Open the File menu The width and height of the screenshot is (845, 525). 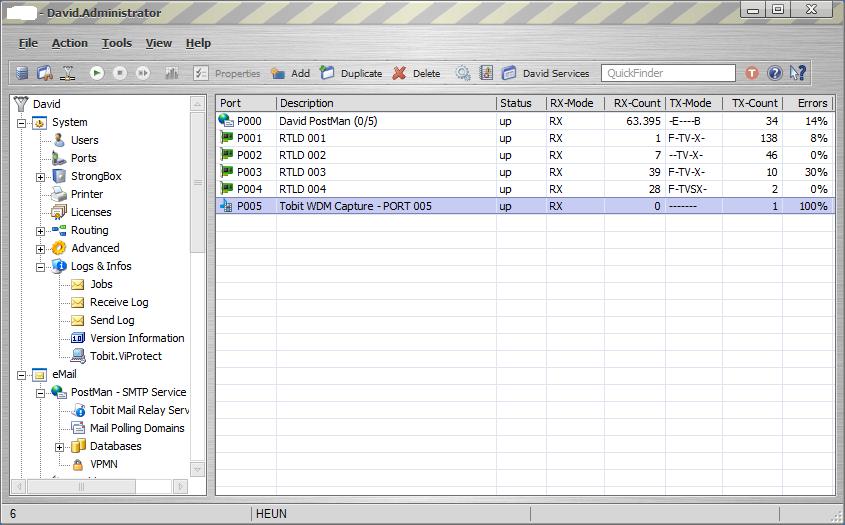[x=28, y=43]
